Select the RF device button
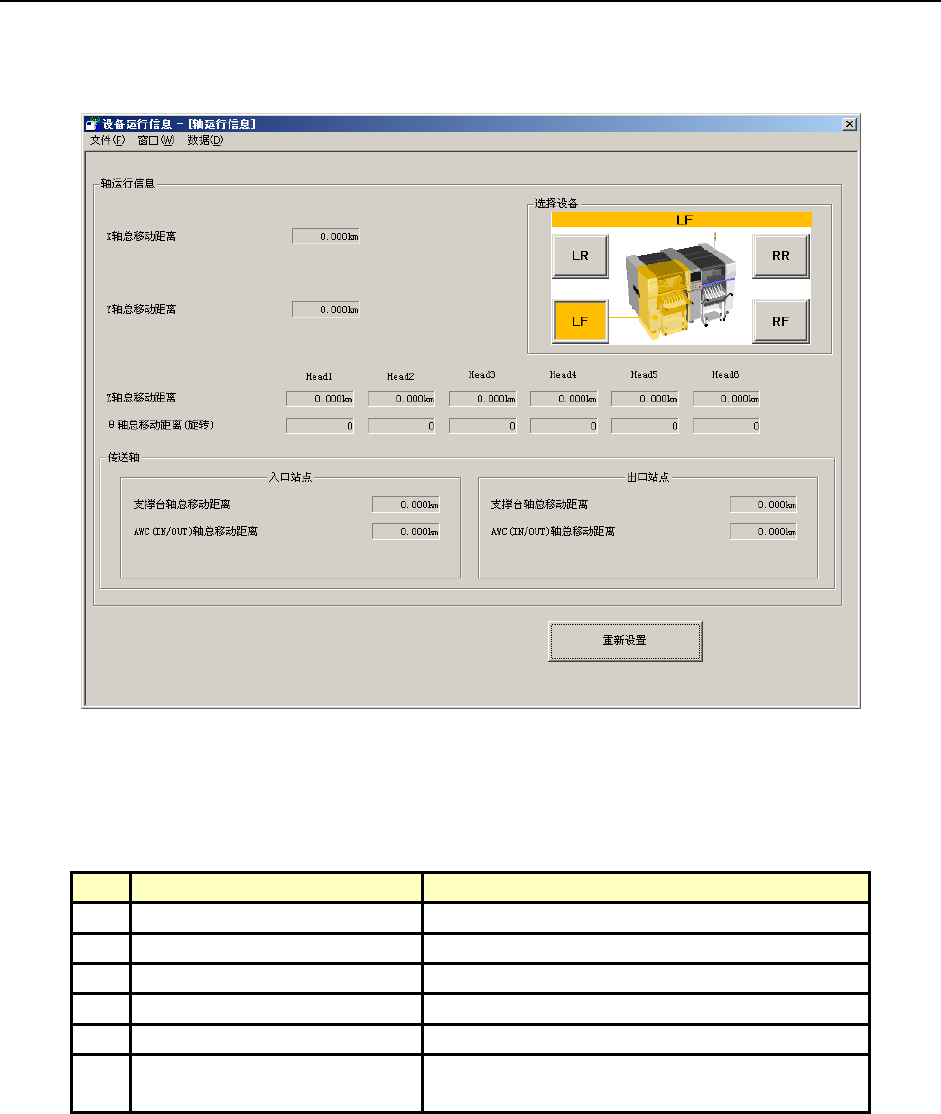941x1114 pixels. click(781, 322)
